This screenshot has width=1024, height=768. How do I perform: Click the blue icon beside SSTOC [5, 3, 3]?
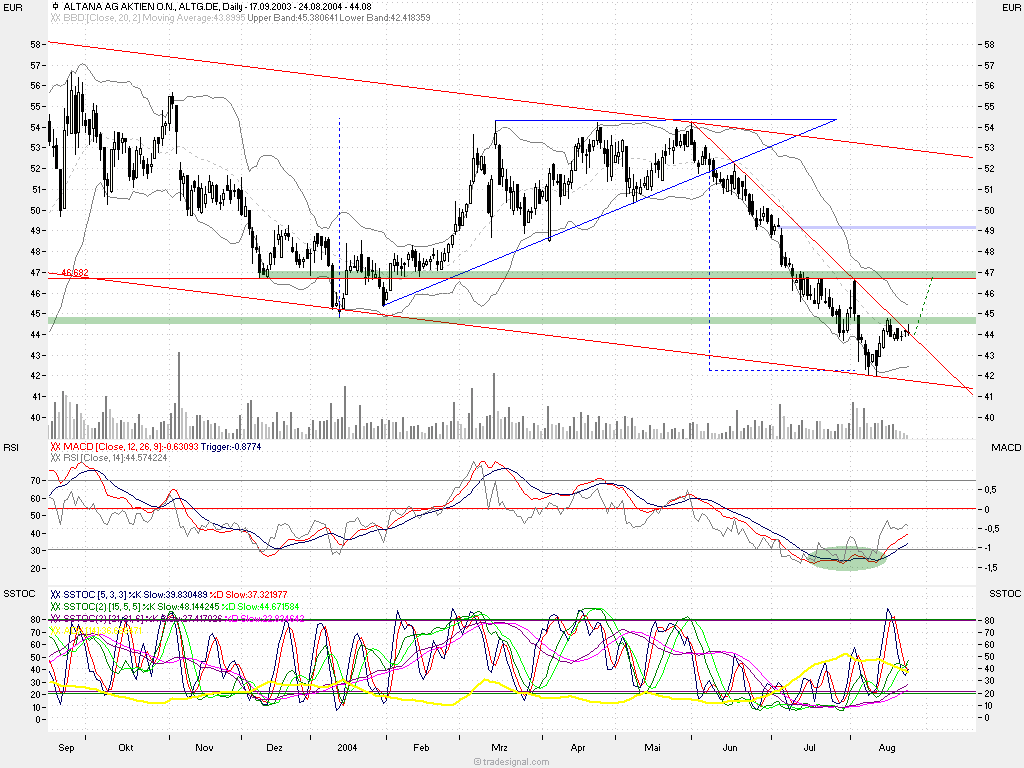tap(56, 595)
